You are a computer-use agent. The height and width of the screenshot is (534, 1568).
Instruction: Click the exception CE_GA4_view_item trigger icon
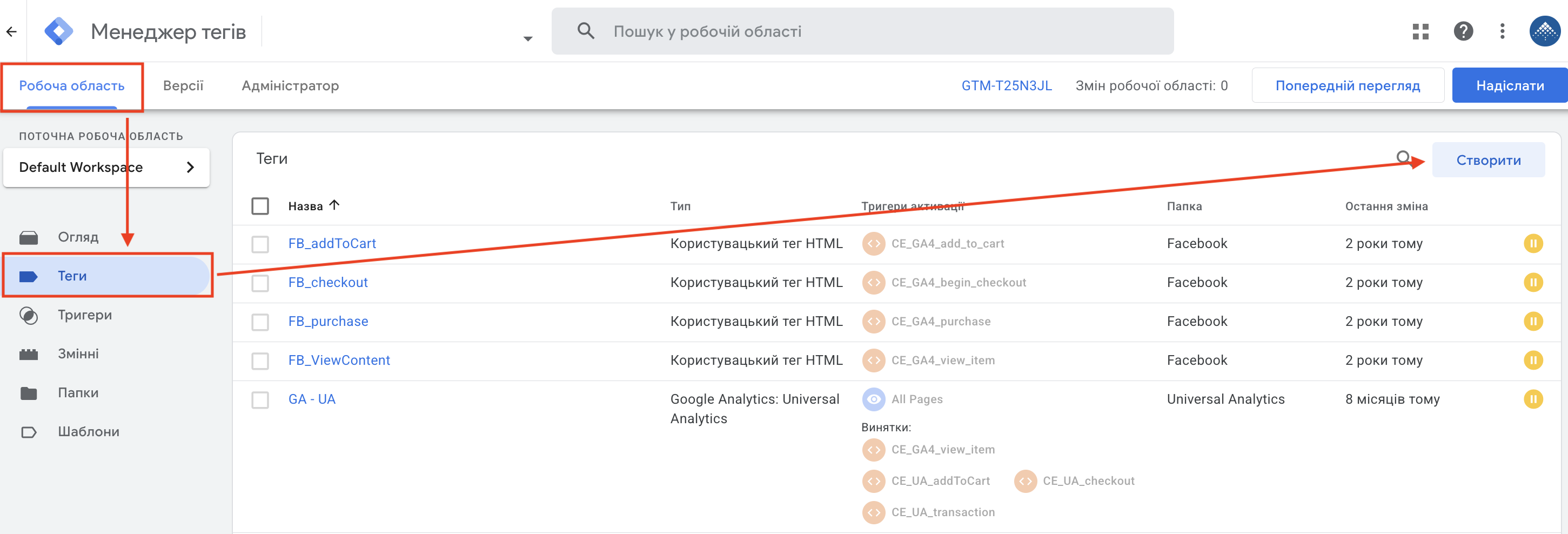click(874, 450)
